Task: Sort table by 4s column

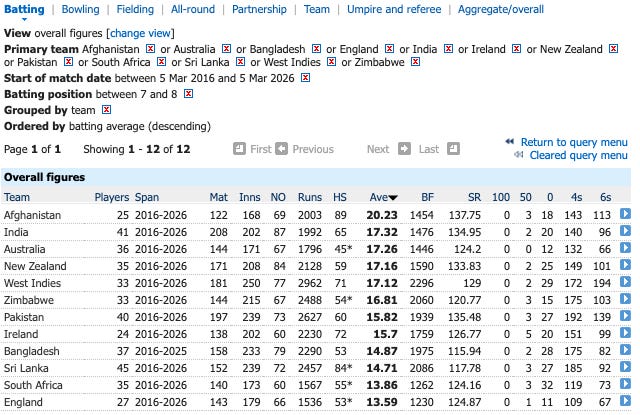Action: pos(576,197)
